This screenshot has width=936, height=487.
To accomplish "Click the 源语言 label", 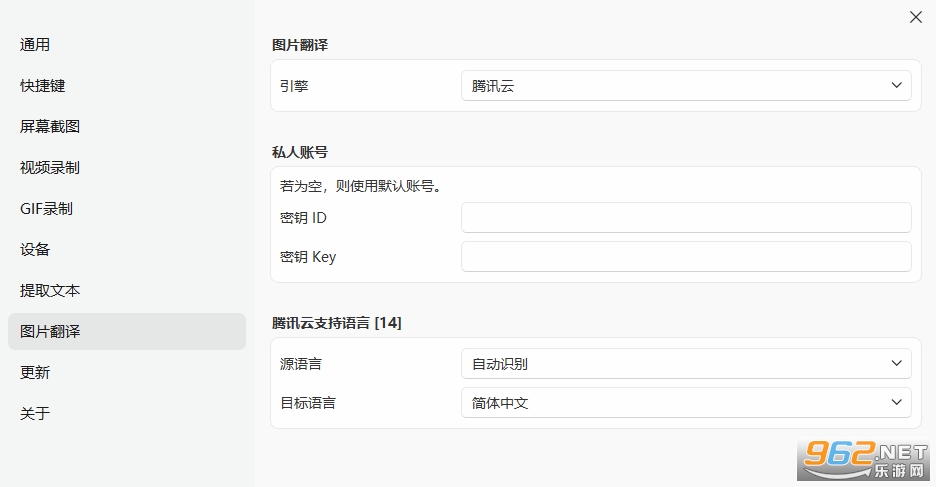I will tap(301, 364).
